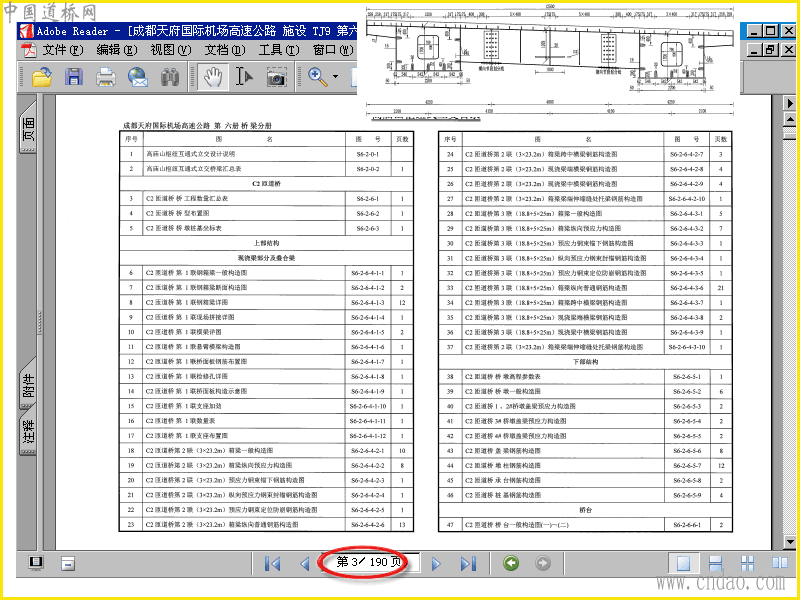Image resolution: width=800 pixels, height=600 pixels.
Task: Click drawing number S6-2-6-4-2-10
Action: coord(687,198)
